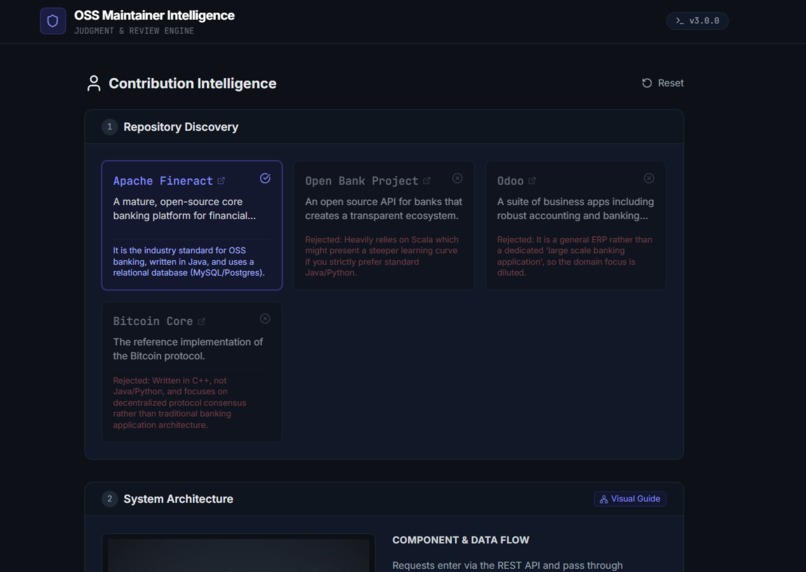806x572 pixels.
Task: Open Apache Fineract external link icon
Action: coord(221,181)
